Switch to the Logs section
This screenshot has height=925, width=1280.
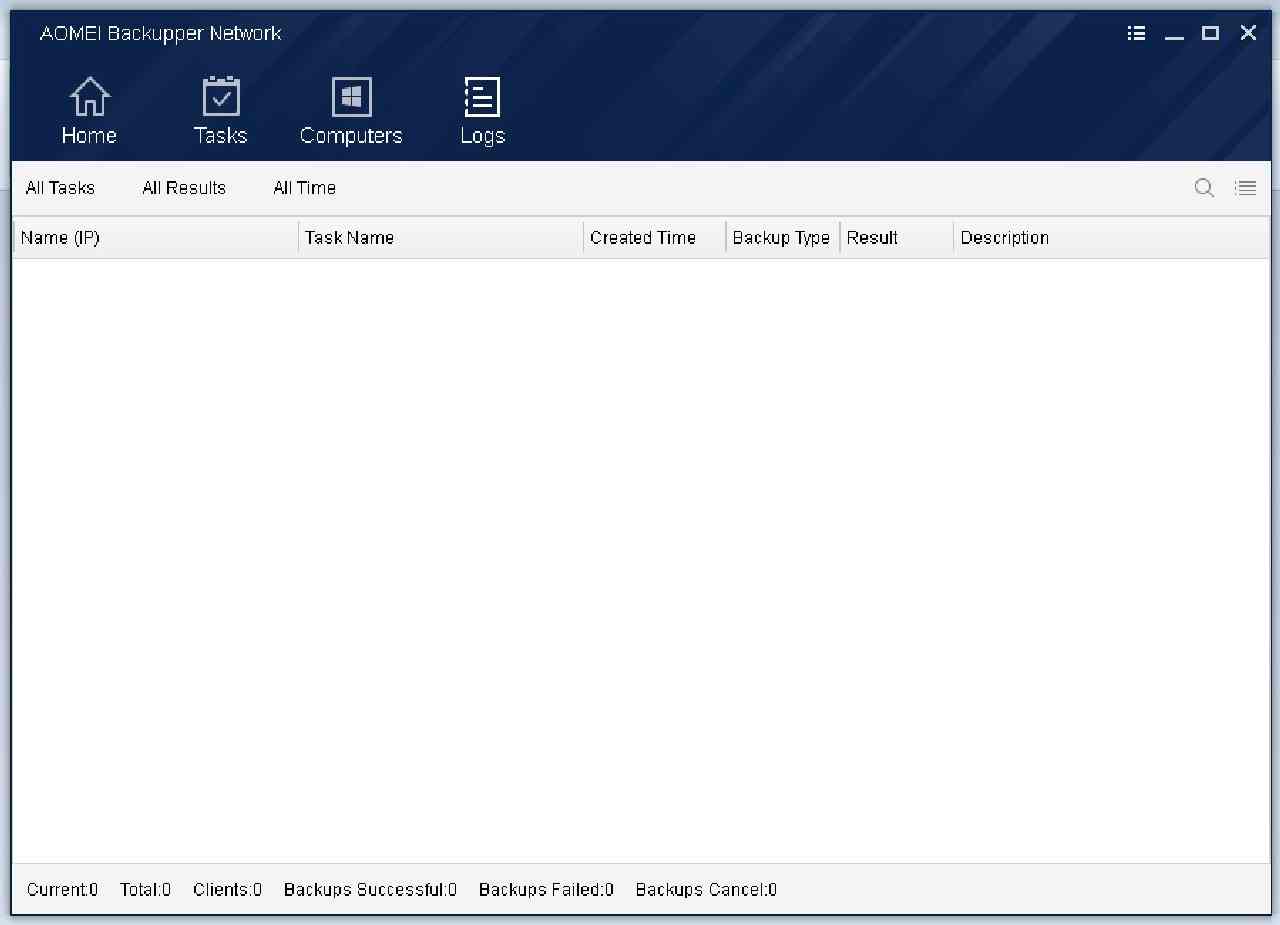click(x=482, y=111)
